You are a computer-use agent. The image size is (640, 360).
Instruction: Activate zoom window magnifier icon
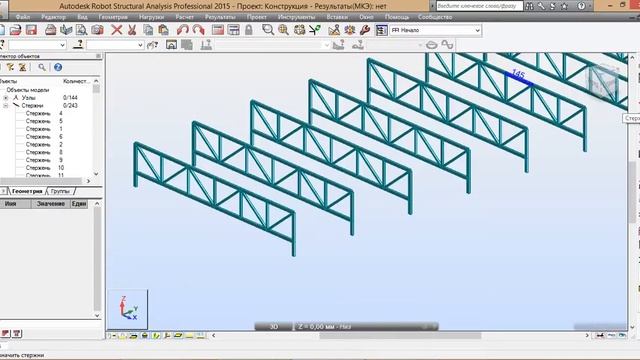coord(268,30)
